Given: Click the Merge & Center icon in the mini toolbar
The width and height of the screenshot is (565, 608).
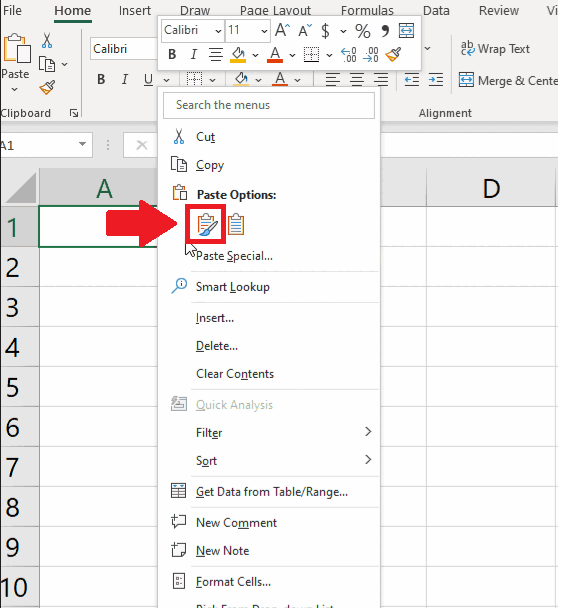Looking at the screenshot, I should pos(406,30).
